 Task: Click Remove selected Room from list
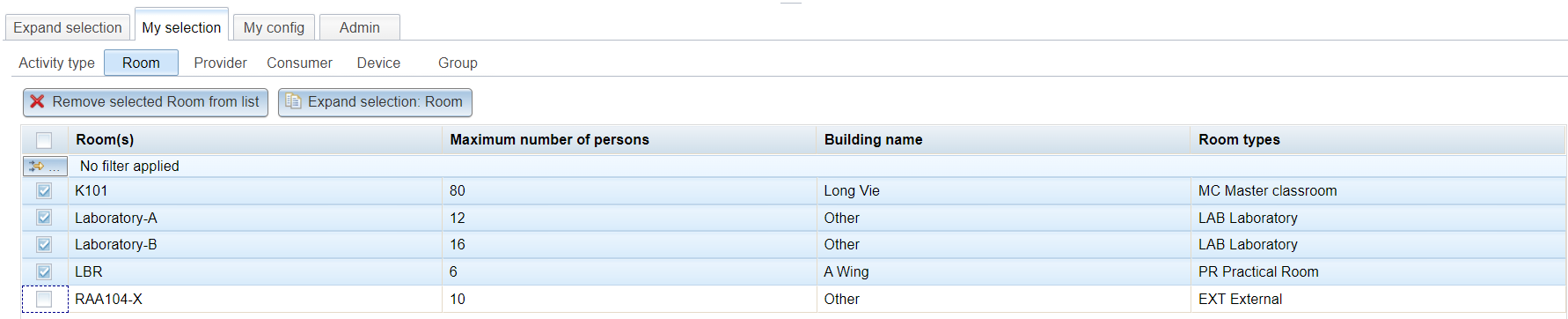tap(145, 102)
